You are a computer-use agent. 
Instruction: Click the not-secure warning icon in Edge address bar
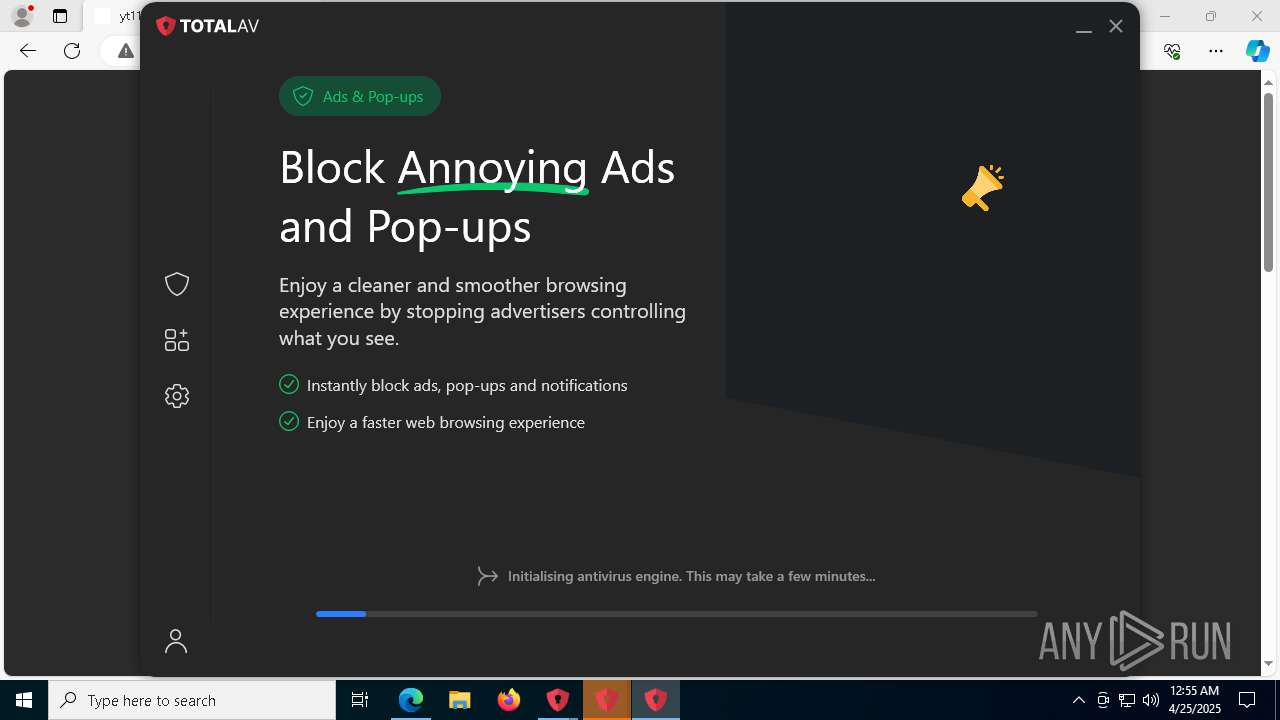point(125,51)
